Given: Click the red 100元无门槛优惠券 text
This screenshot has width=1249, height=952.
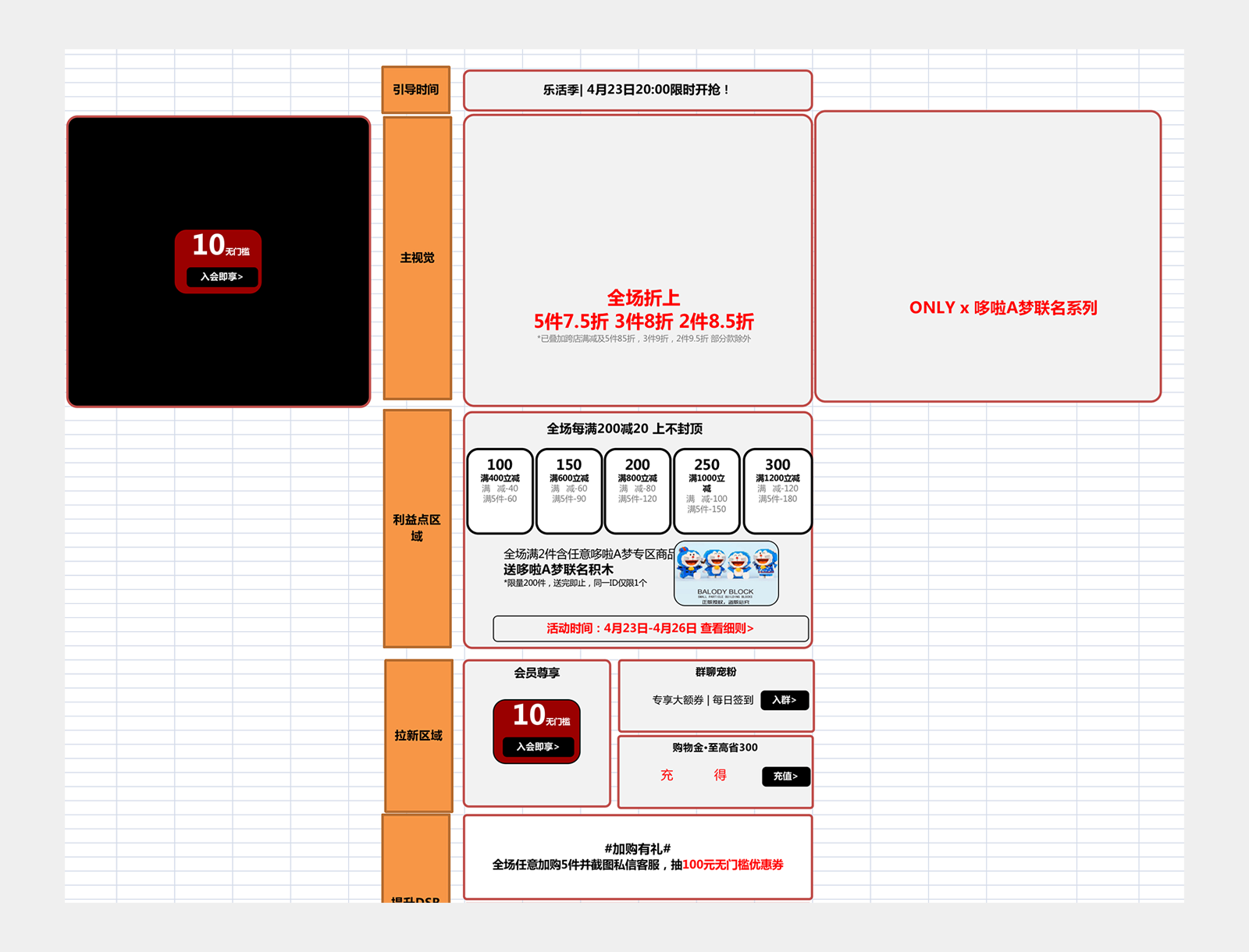Looking at the screenshot, I should tap(733, 865).
